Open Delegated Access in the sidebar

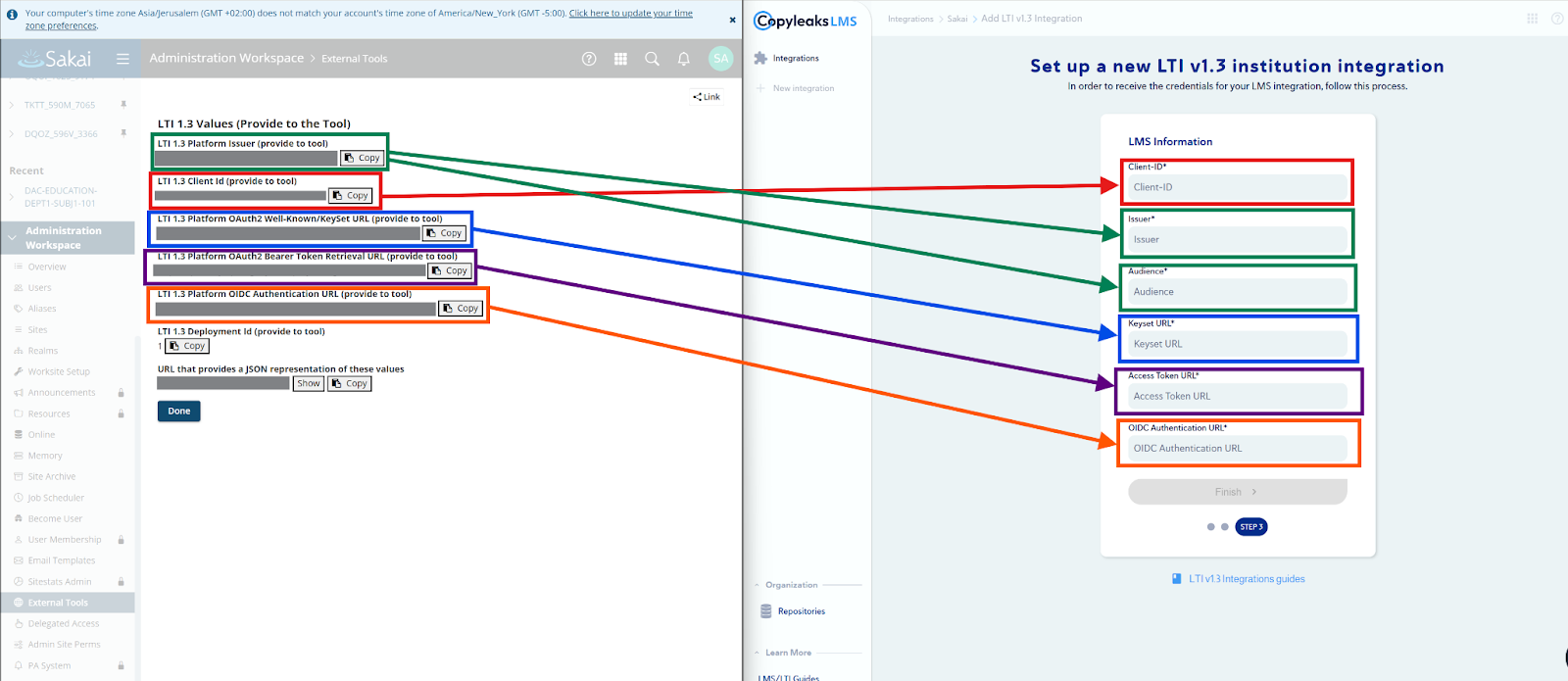click(x=64, y=624)
